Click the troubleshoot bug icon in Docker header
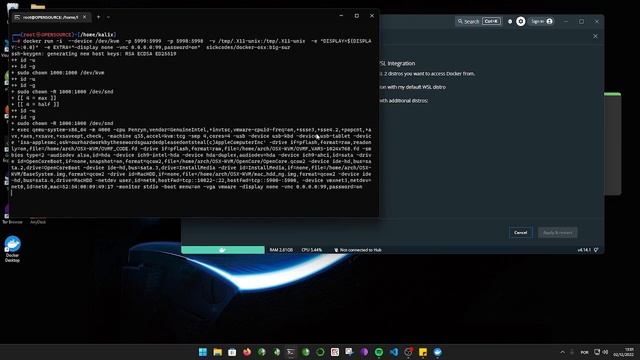 [510, 21]
